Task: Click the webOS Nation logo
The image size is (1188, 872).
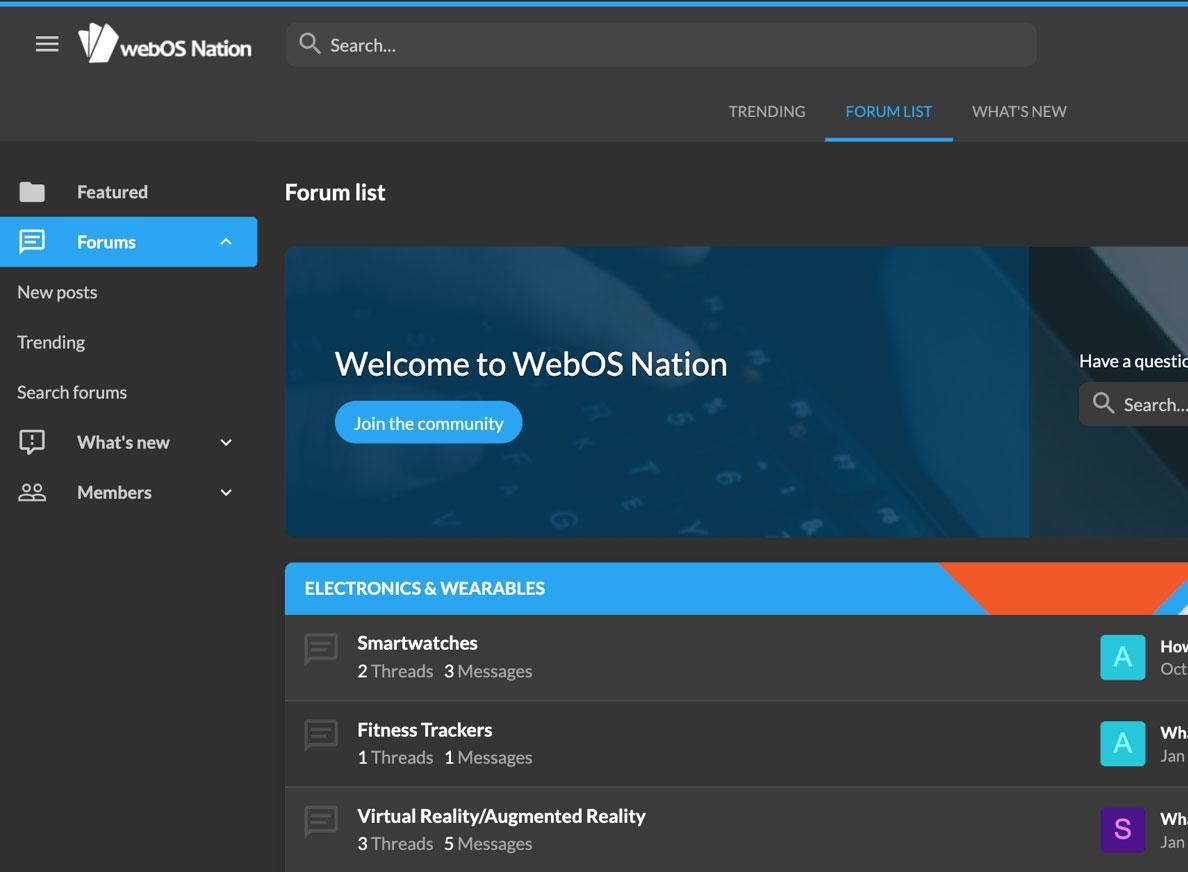Action: click(x=165, y=44)
